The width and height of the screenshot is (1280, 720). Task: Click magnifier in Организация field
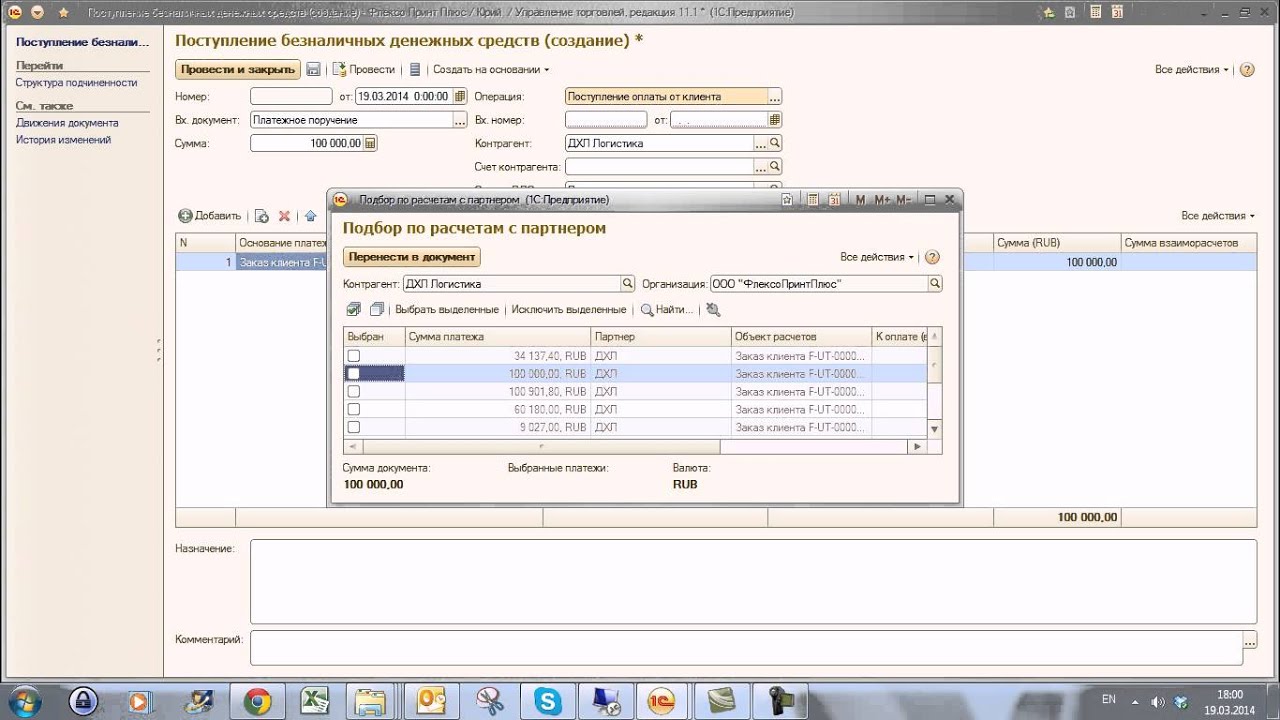935,284
